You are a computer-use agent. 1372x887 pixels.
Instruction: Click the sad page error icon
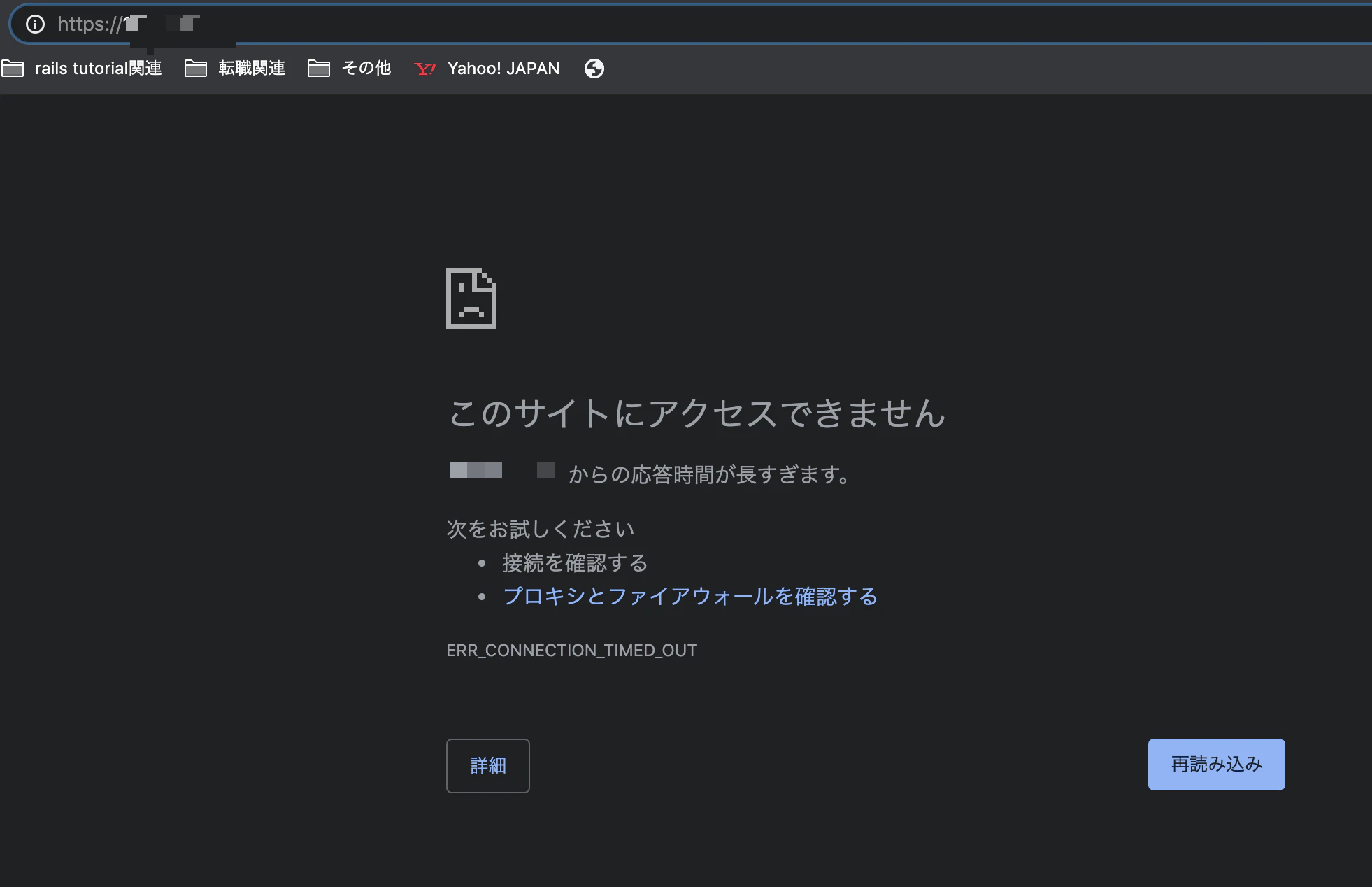[x=471, y=298]
